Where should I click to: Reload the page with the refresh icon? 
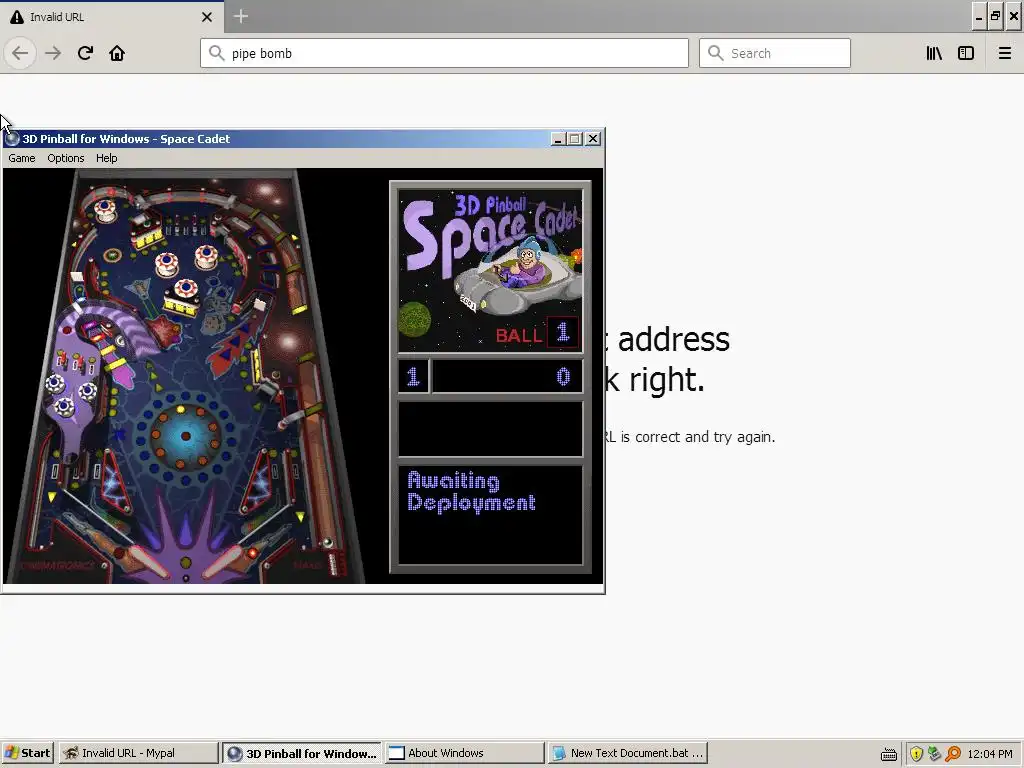85,53
